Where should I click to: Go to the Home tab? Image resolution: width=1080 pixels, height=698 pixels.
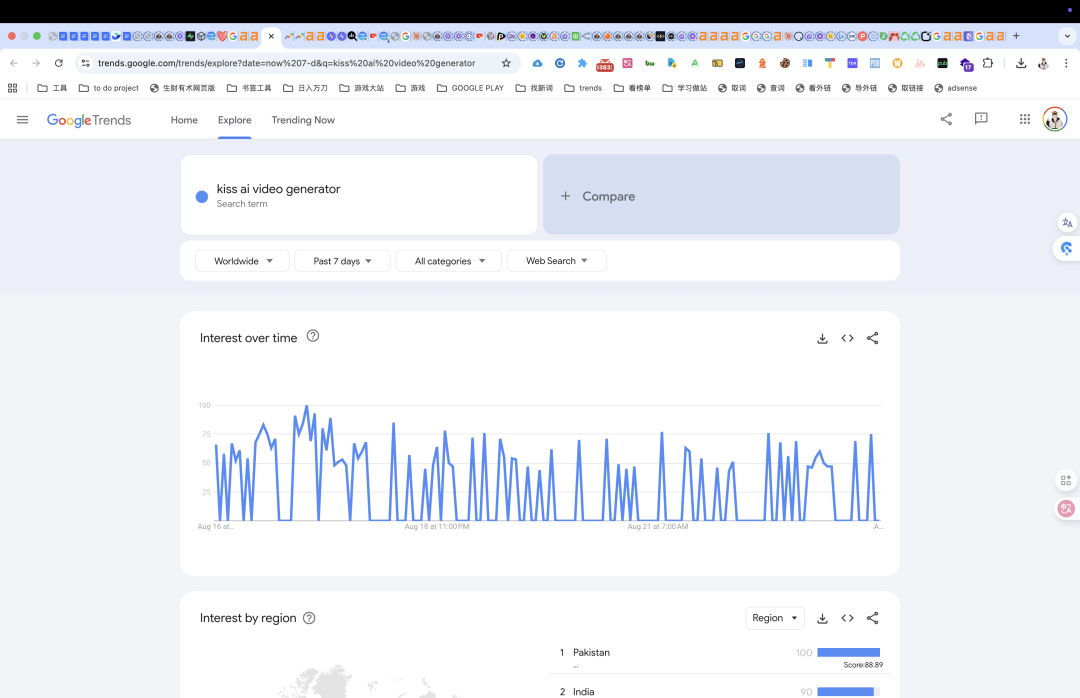184,120
